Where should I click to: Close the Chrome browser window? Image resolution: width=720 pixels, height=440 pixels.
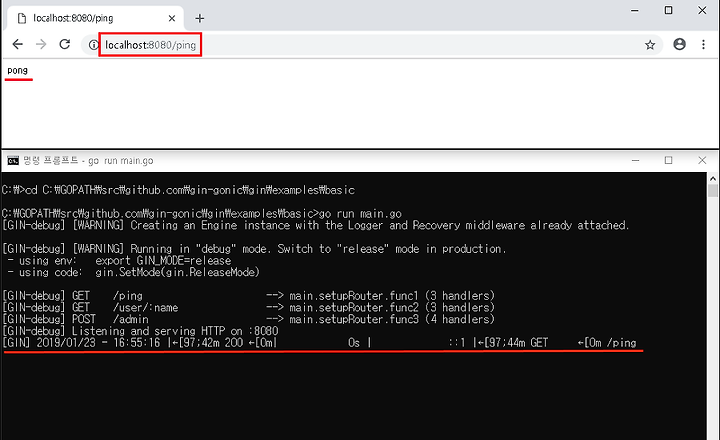click(x=702, y=10)
